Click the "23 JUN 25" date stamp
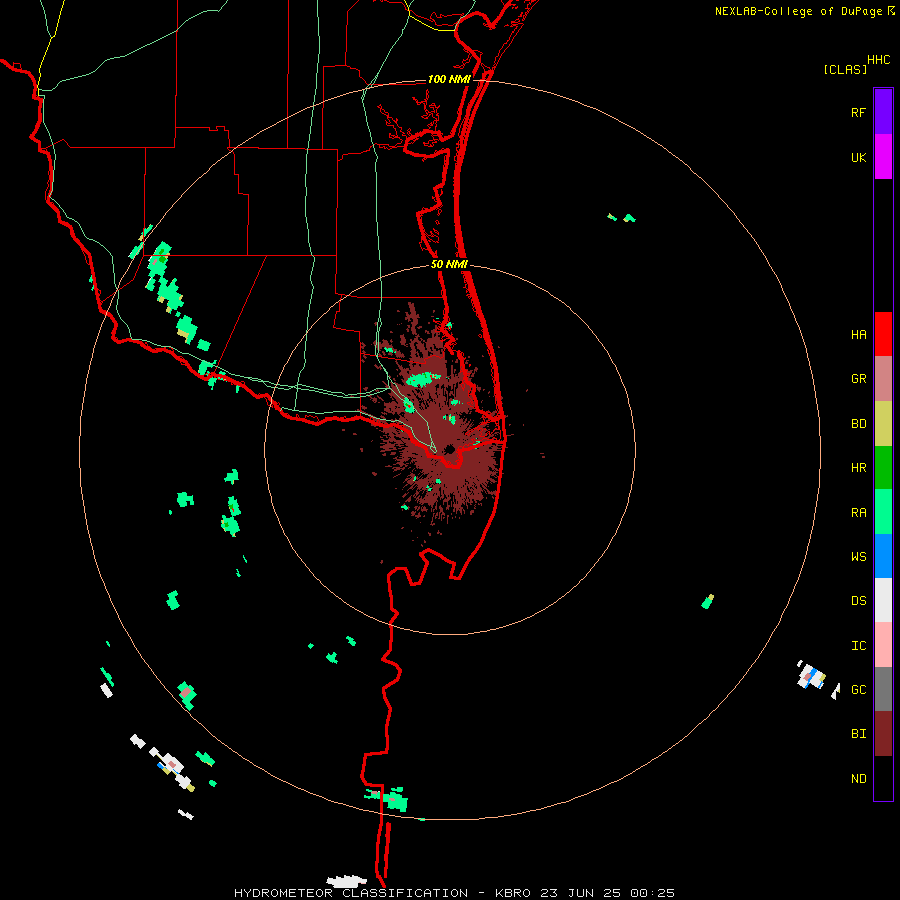 click(x=581, y=893)
